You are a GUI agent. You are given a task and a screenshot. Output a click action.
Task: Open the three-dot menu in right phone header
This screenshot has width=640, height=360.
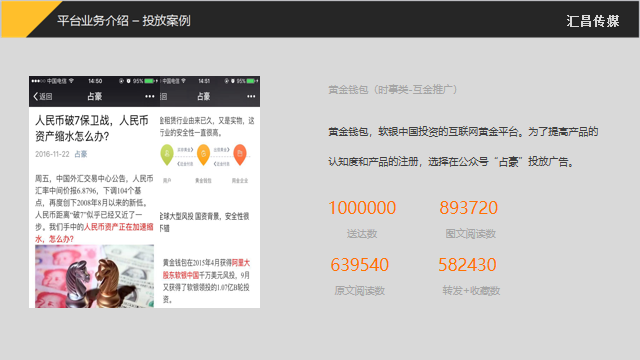pos(251,96)
